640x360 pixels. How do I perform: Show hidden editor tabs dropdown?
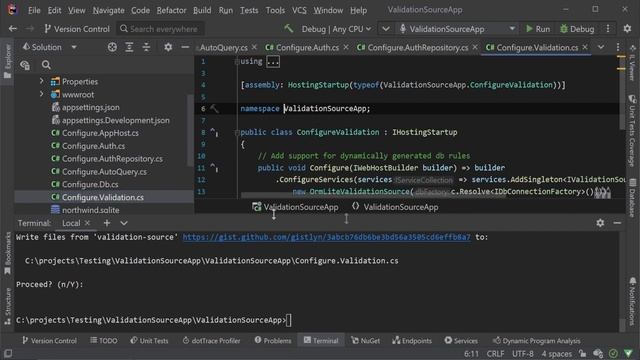[601, 47]
